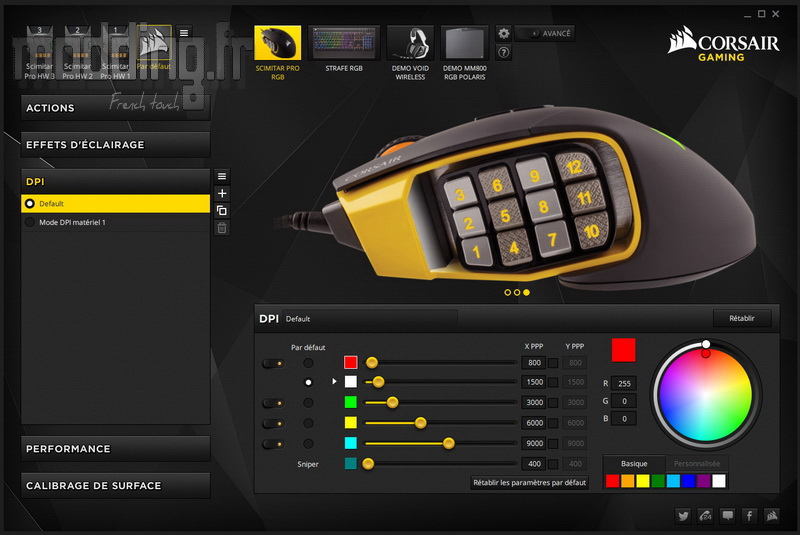Expand the Performance section

coord(115,449)
